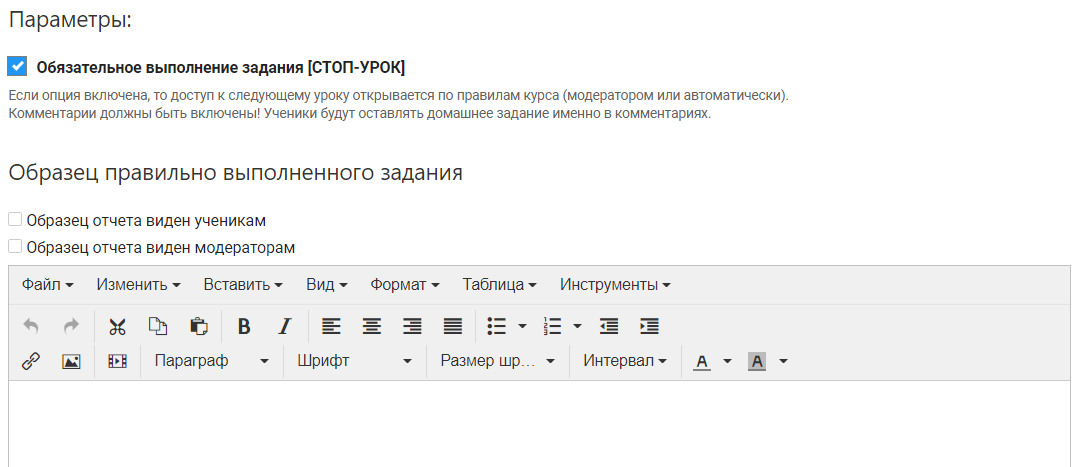Open the Файл menu
1077x467 pixels.
point(47,284)
